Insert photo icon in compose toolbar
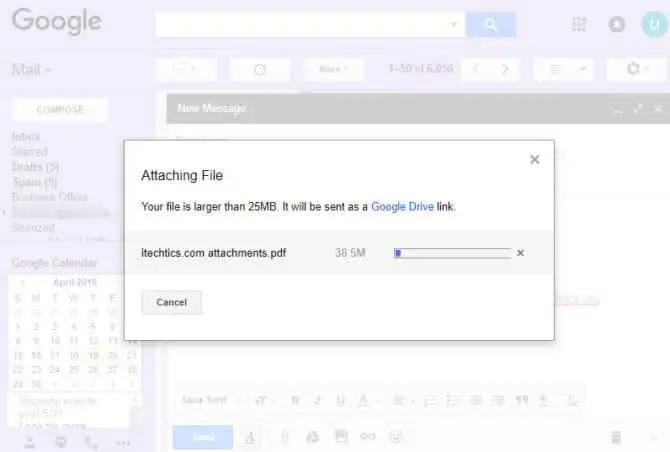 tap(341, 436)
